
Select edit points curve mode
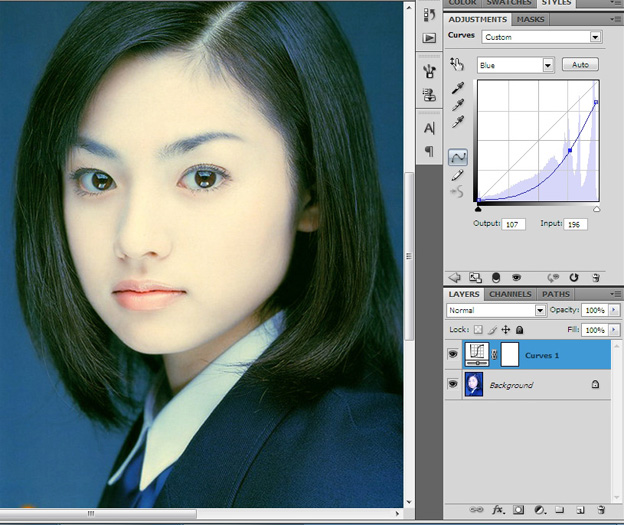[x=458, y=157]
